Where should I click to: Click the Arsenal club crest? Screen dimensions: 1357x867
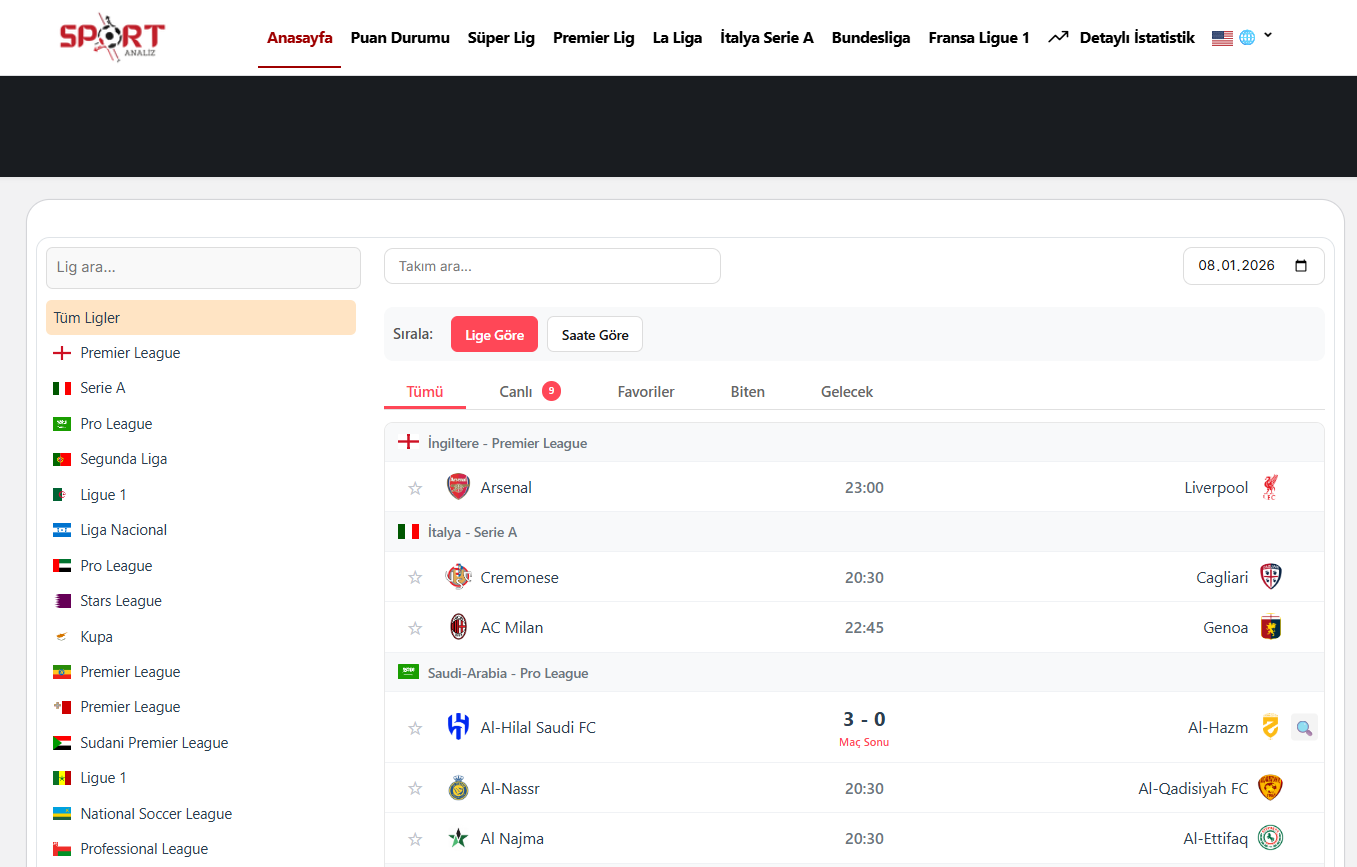[458, 487]
